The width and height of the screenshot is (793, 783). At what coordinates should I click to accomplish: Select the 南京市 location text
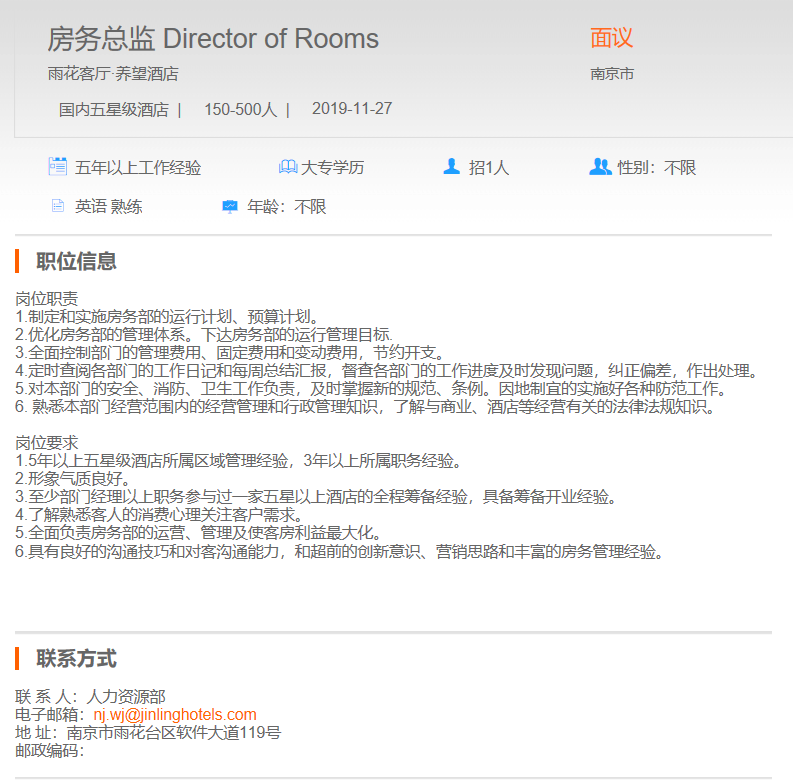tap(612, 74)
